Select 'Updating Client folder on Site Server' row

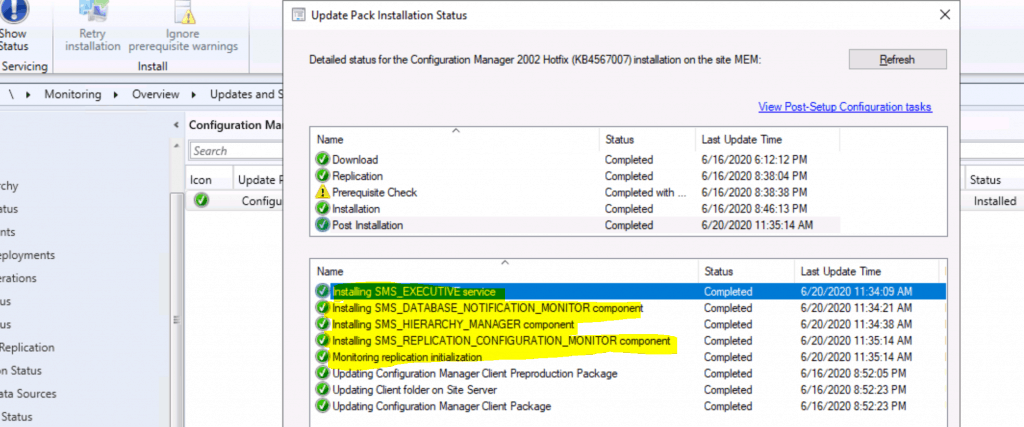[x=629, y=390]
